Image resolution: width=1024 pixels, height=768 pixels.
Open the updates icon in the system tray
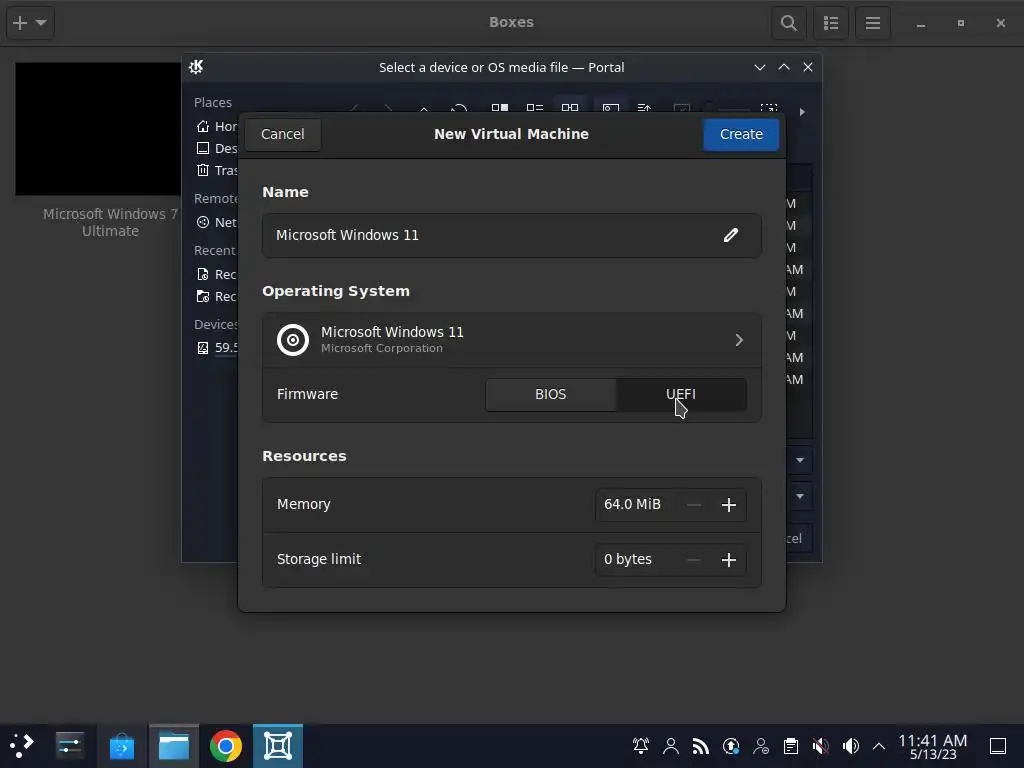point(731,746)
